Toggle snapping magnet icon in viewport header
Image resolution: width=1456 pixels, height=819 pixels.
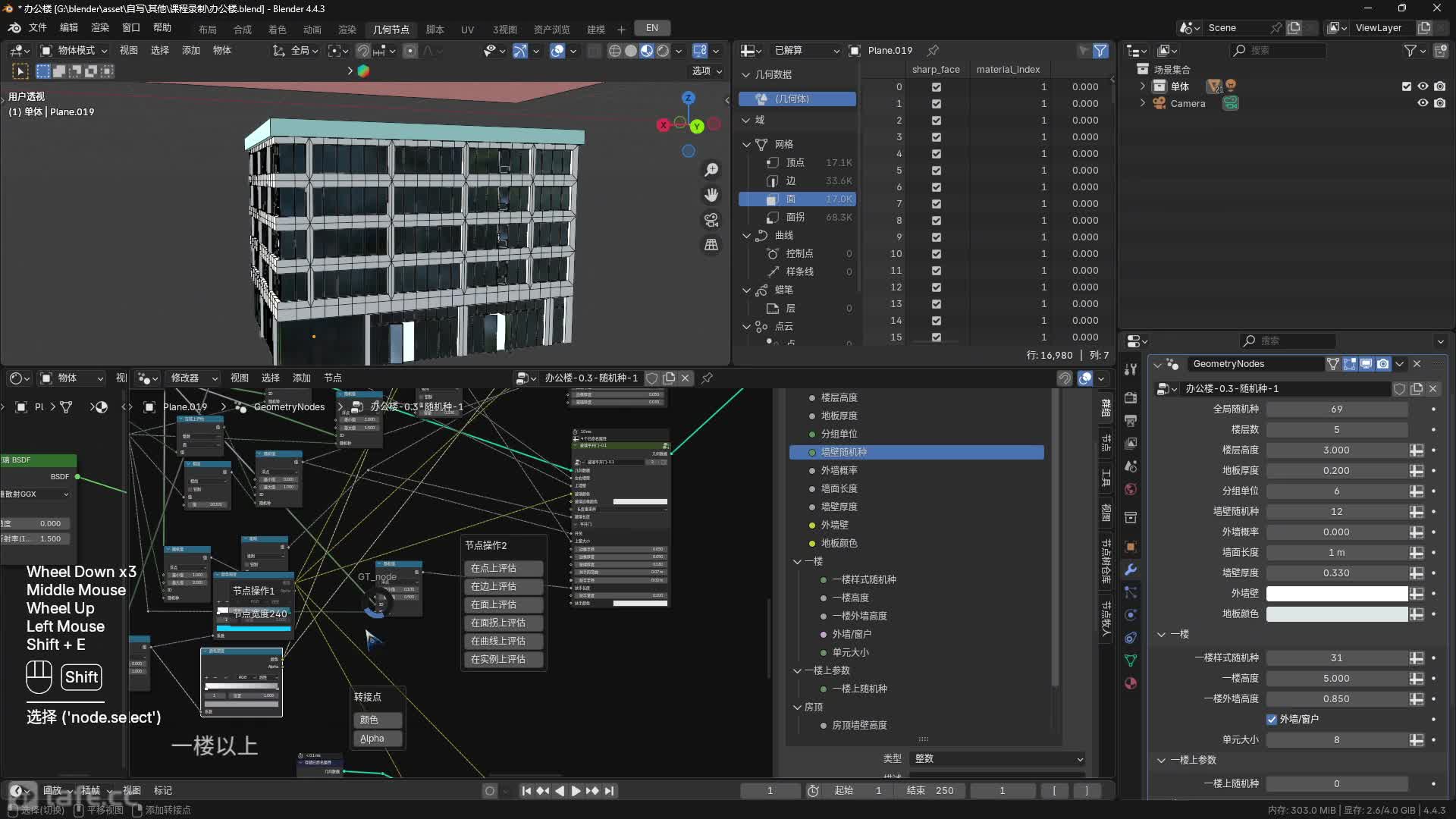(363, 51)
